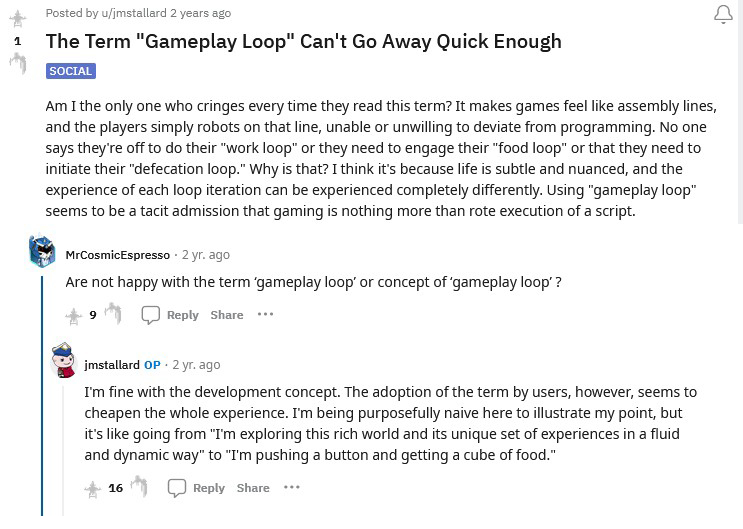Share MrCosmicEspresso's comment
The image size is (743, 529).
click(227, 314)
